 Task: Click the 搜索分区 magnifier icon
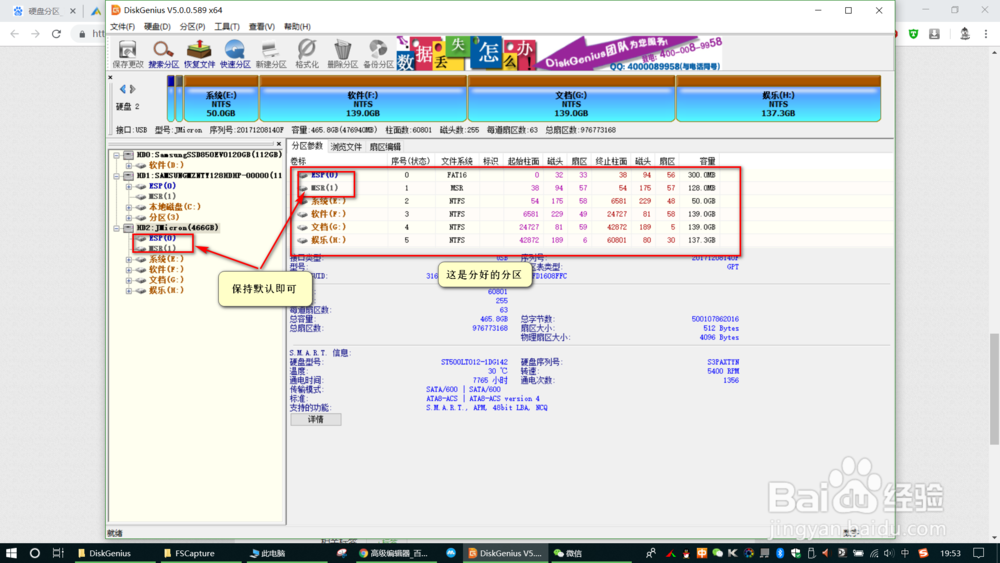click(x=163, y=54)
